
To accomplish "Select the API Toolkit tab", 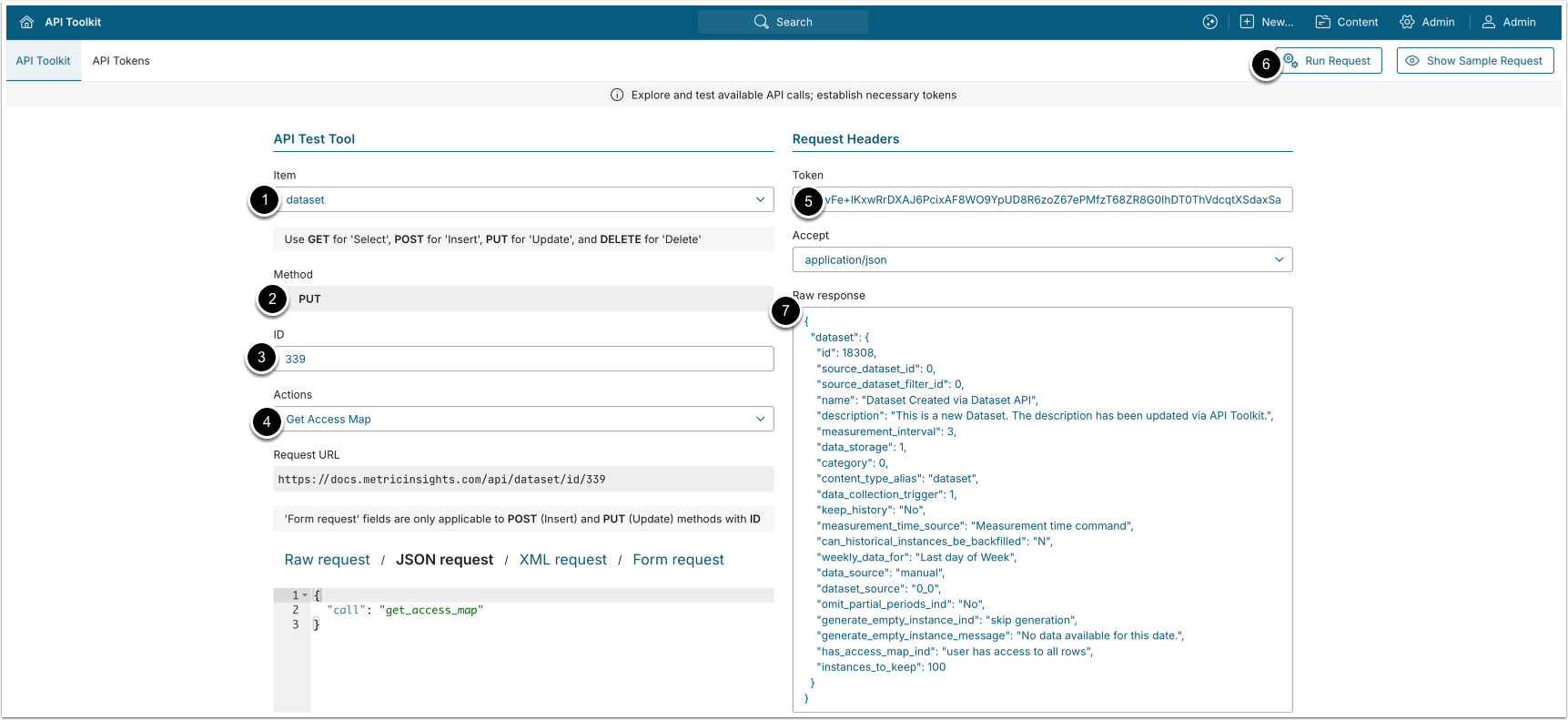I will [43, 61].
